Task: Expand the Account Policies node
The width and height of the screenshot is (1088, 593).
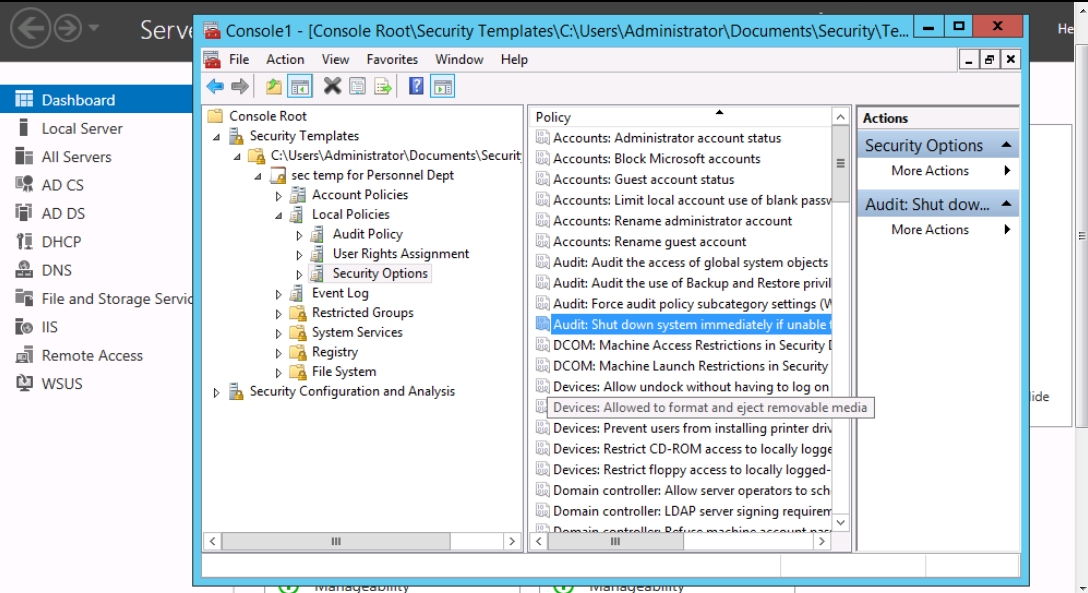Action: [x=278, y=196]
